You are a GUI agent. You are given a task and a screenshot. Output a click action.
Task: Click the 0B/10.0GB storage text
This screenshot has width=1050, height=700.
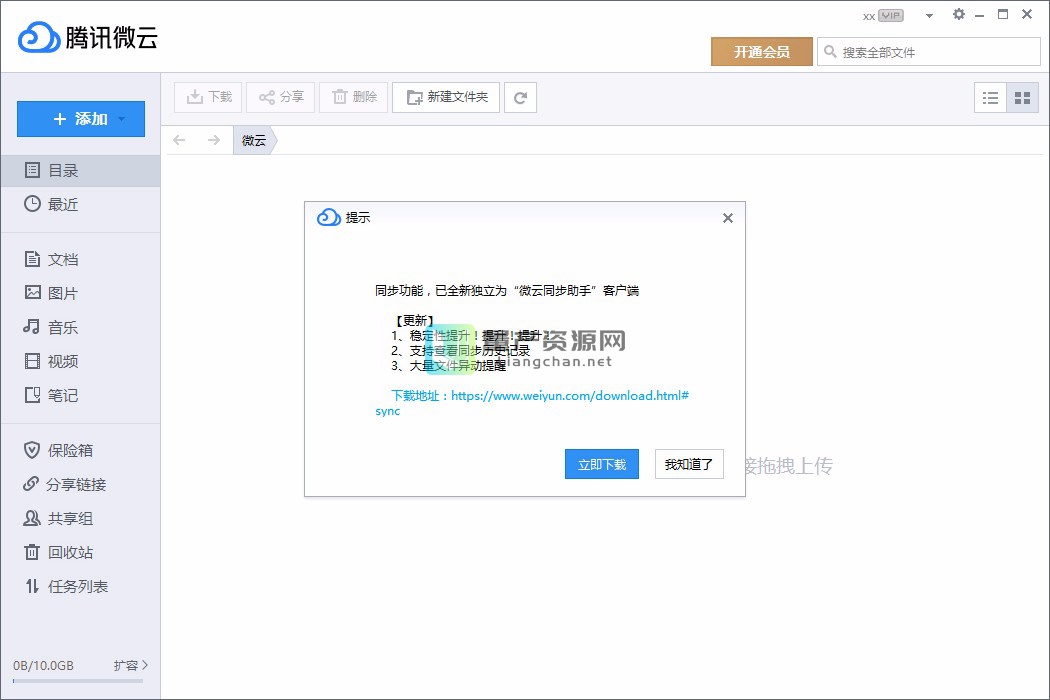(44, 666)
